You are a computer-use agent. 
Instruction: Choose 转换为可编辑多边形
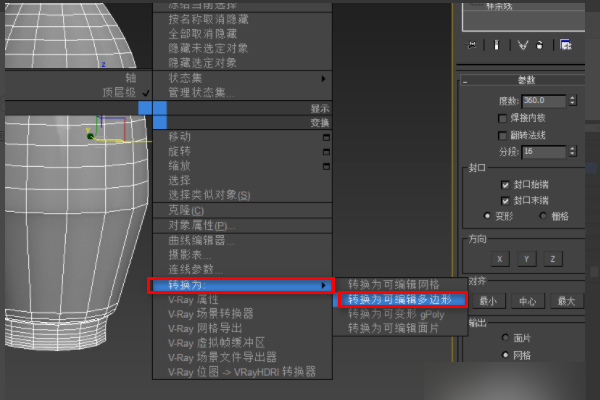click(x=400, y=299)
